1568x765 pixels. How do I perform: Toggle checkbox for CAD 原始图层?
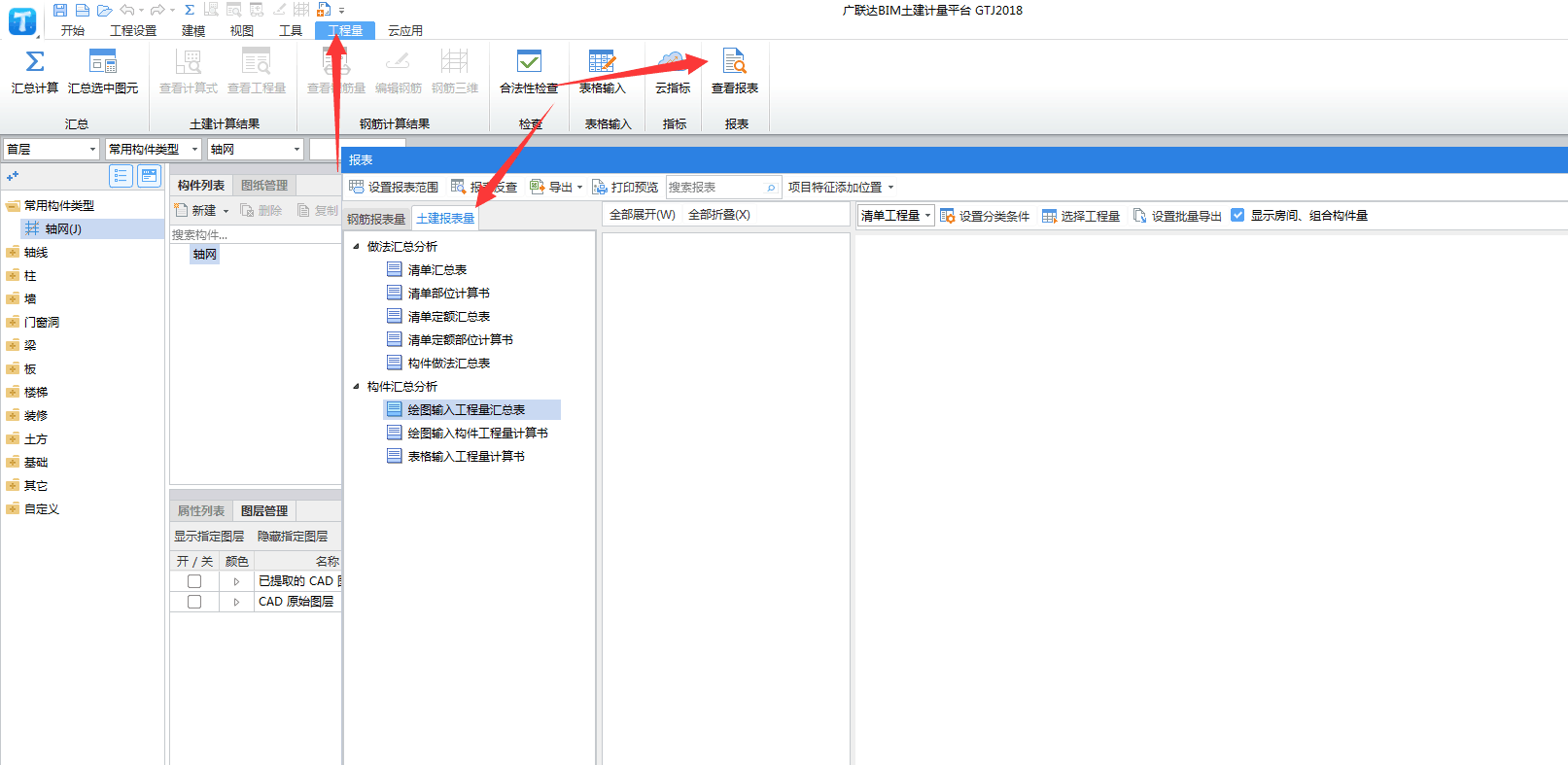point(194,602)
